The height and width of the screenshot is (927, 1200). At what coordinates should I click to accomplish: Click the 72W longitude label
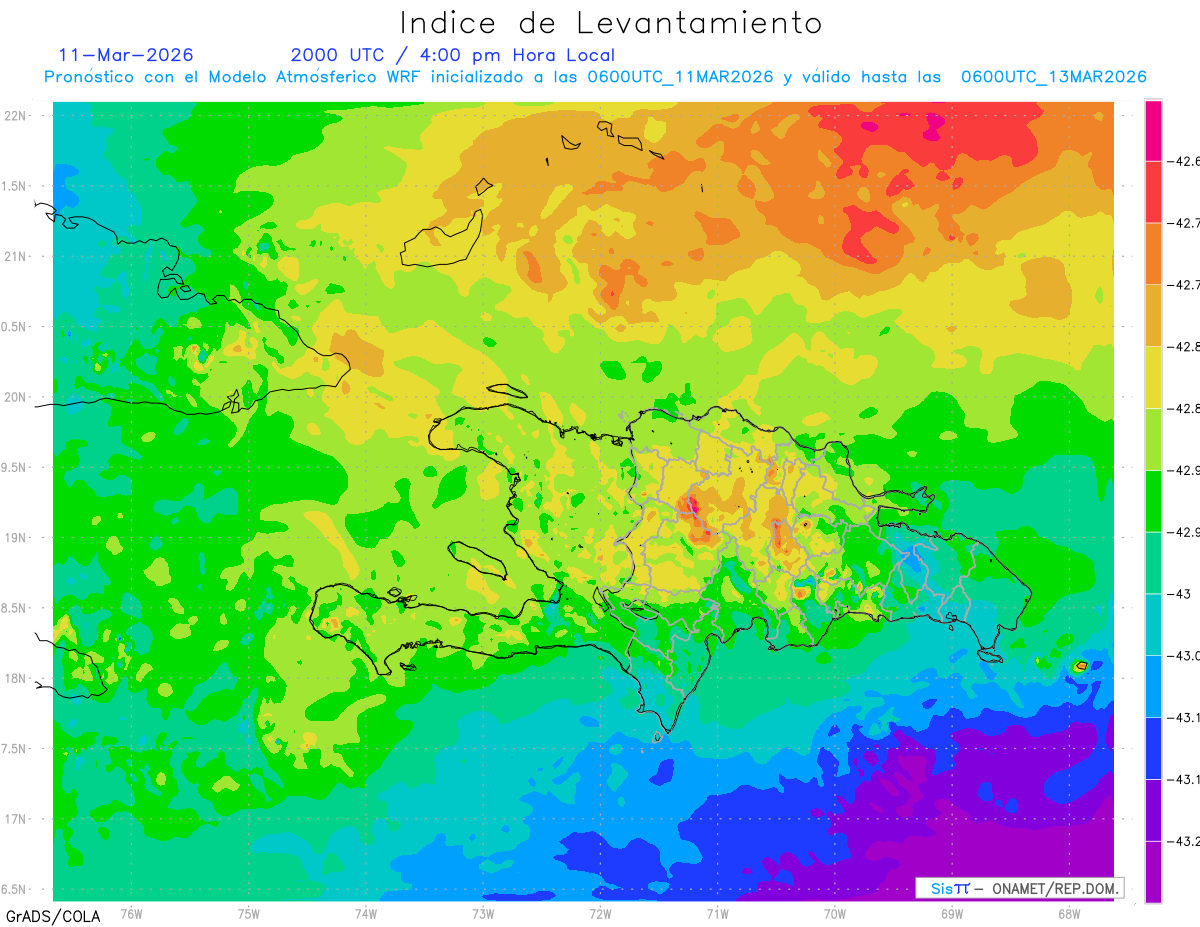click(600, 913)
